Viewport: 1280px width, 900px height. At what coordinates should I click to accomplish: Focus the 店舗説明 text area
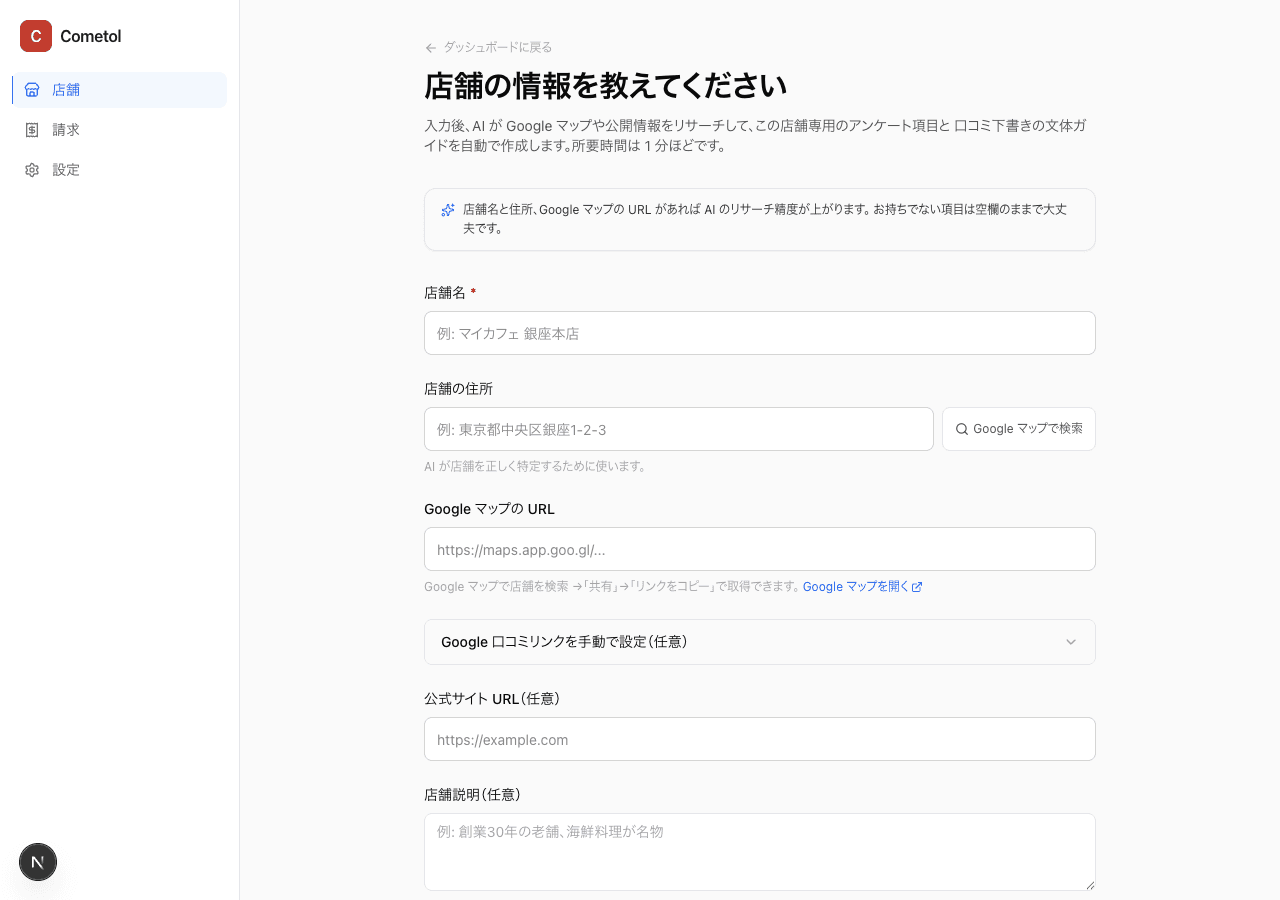[760, 852]
